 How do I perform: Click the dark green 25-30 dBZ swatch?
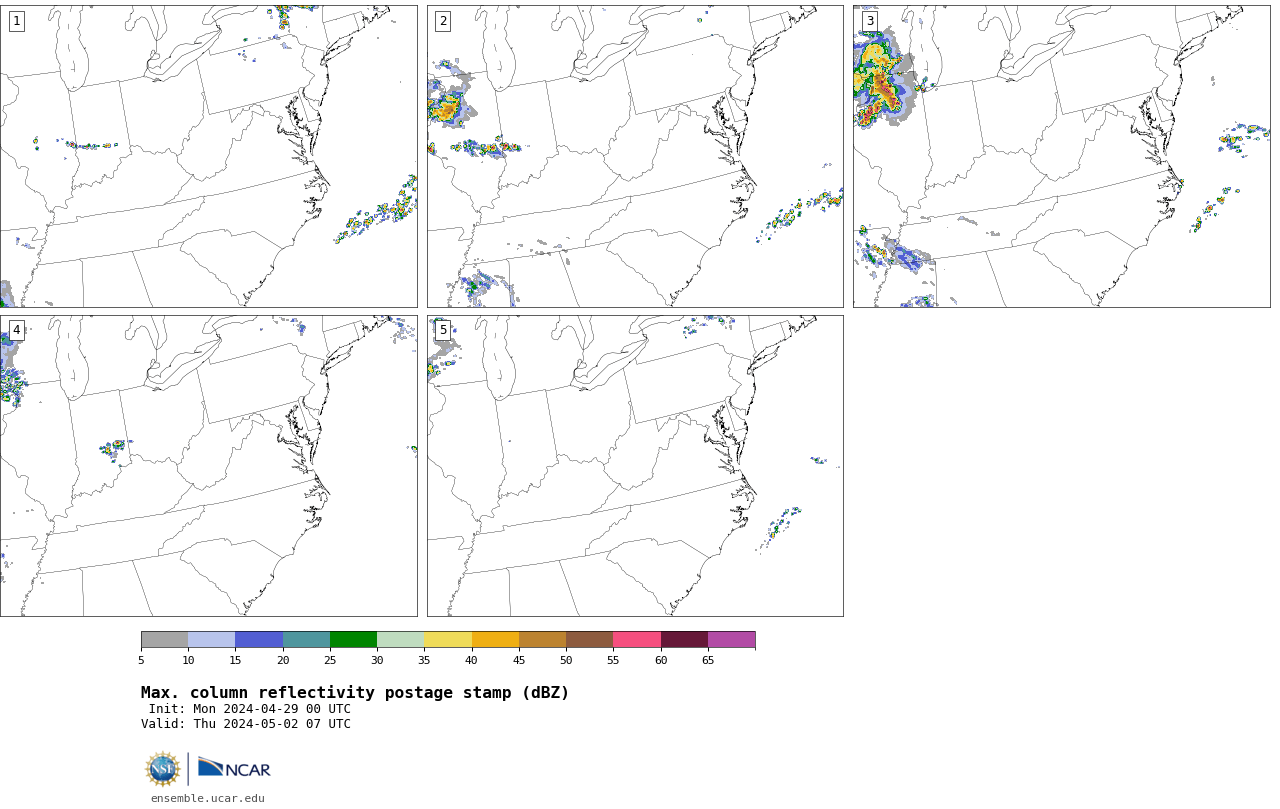353,640
